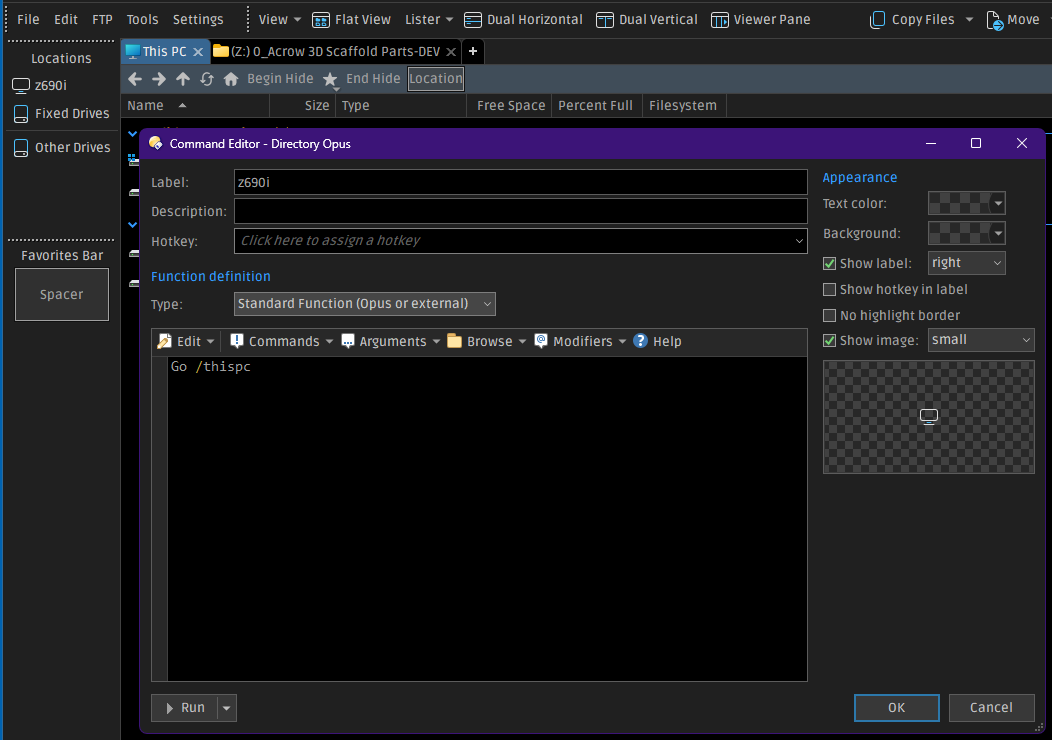Select Other Drives in Locations
The height and width of the screenshot is (740, 1052).
(61, 148)
